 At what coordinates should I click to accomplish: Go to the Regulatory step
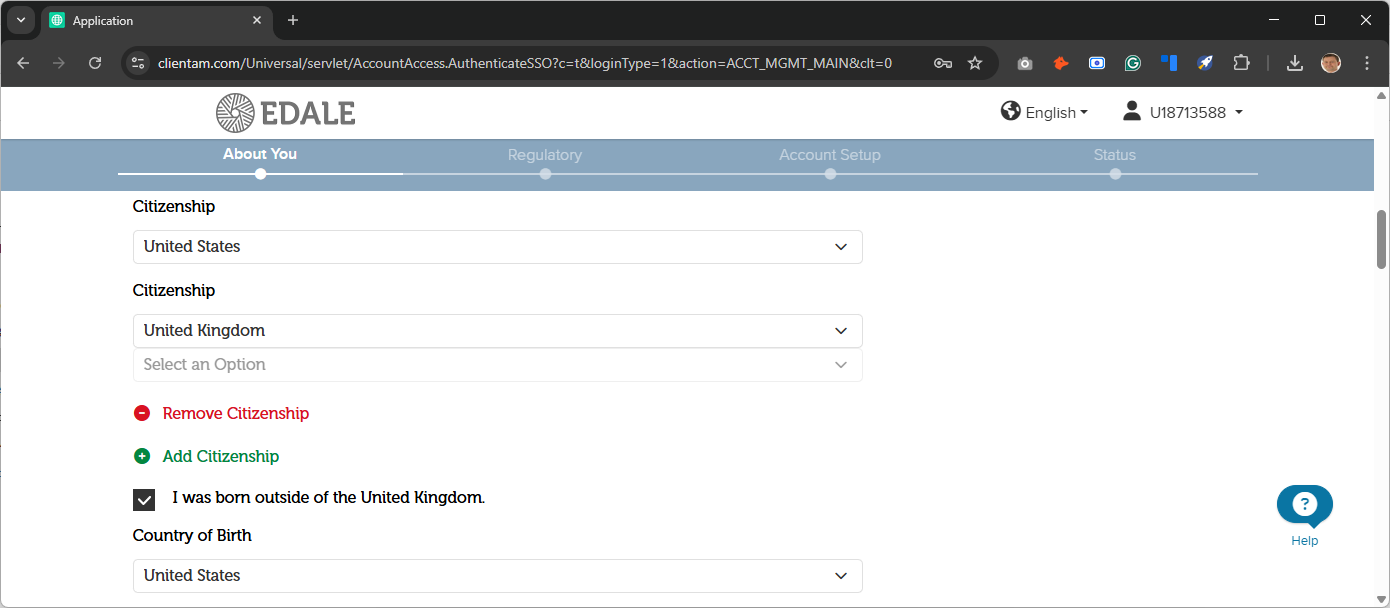tap(545, 155)
